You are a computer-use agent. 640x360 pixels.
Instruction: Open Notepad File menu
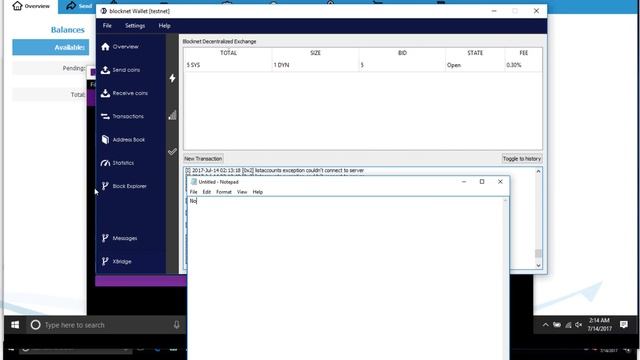coord(193,192)
